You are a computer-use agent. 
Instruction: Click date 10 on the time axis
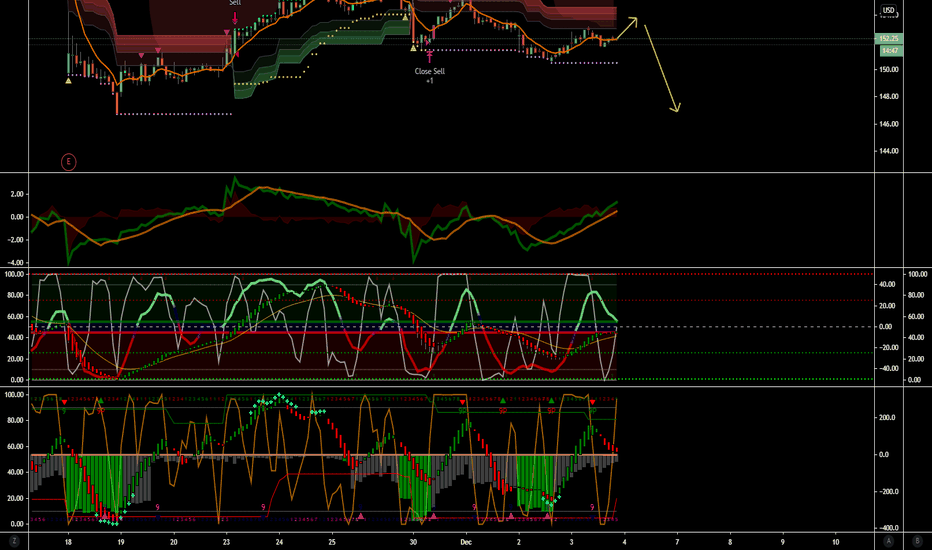[x=835, y=542]
